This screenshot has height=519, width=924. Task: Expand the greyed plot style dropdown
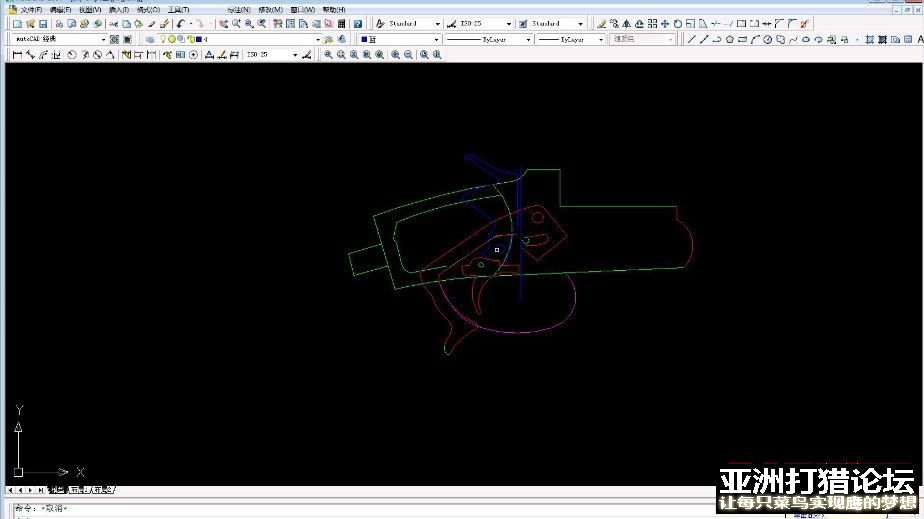coord(671,39)
